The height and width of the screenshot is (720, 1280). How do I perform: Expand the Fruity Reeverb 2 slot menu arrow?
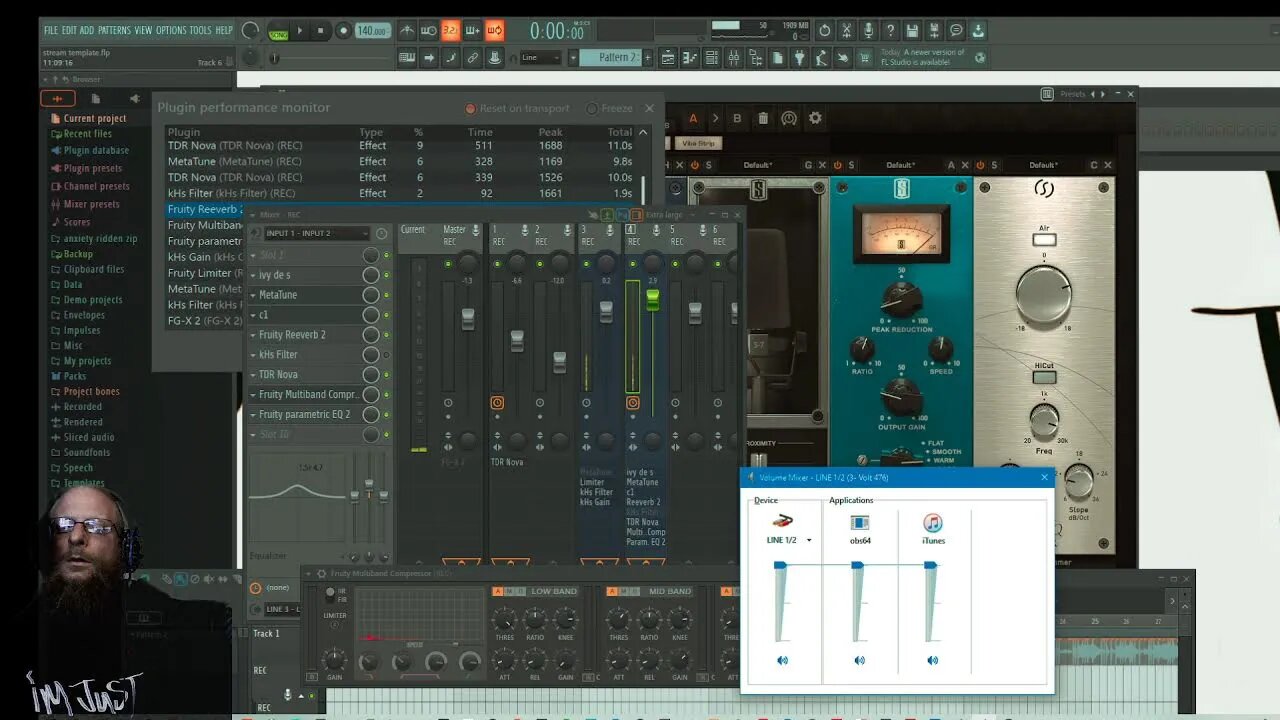[x=254, y=335]
